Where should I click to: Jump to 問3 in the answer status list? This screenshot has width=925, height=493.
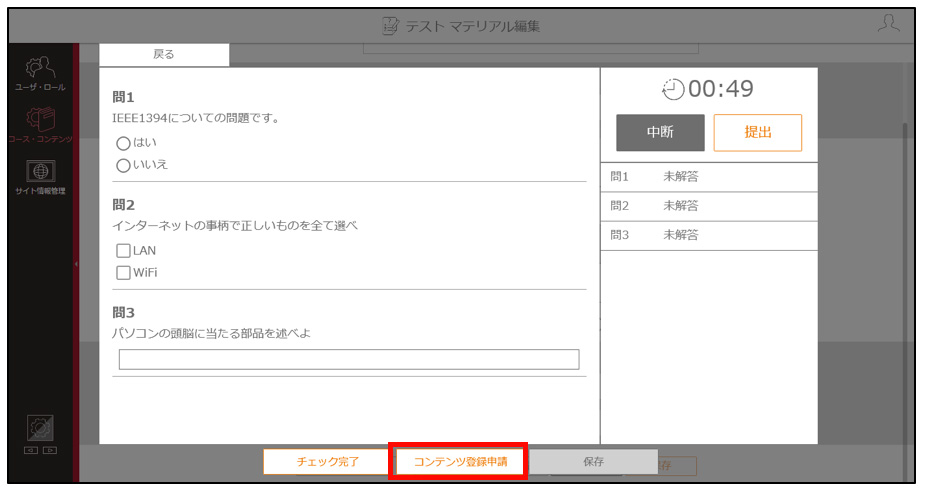pyautogui.click(x=709, y=235)
